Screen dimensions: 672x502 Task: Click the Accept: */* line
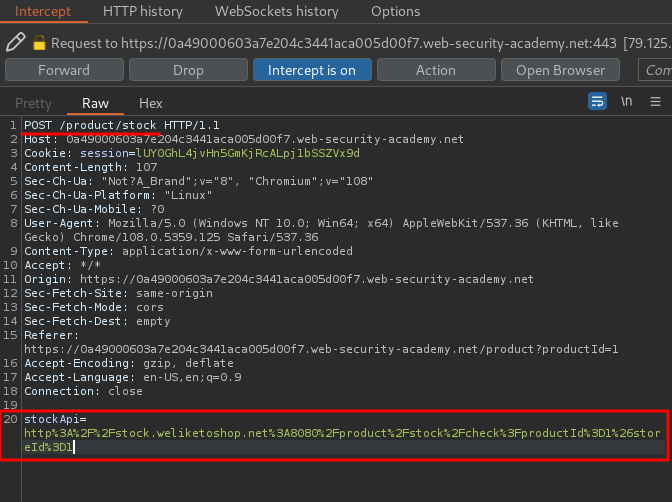coord(62,265)
